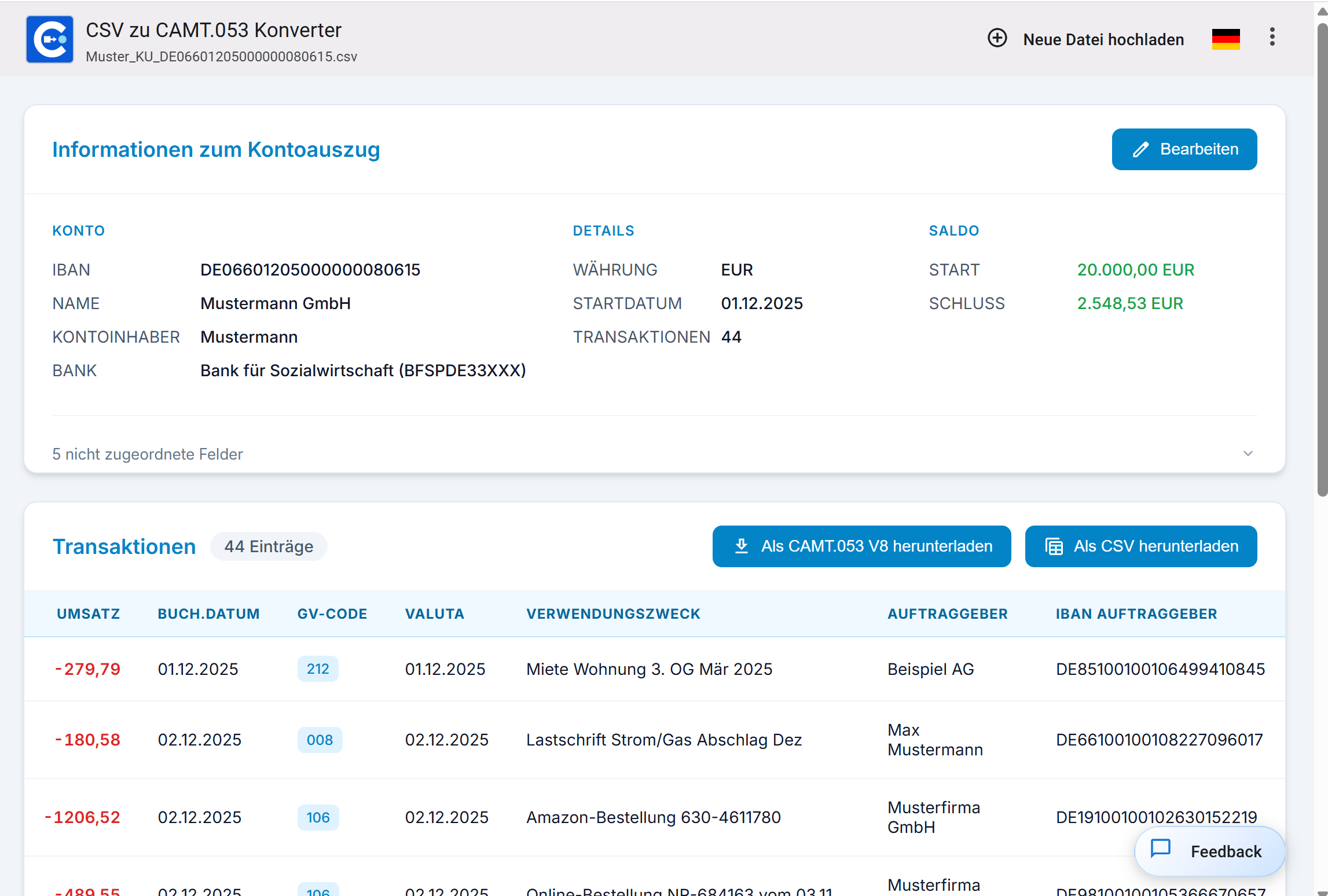Click Valuta 02.12.2025 in Lastschrift row
This screenshot has width=1328, height=896.
(446, 740)
